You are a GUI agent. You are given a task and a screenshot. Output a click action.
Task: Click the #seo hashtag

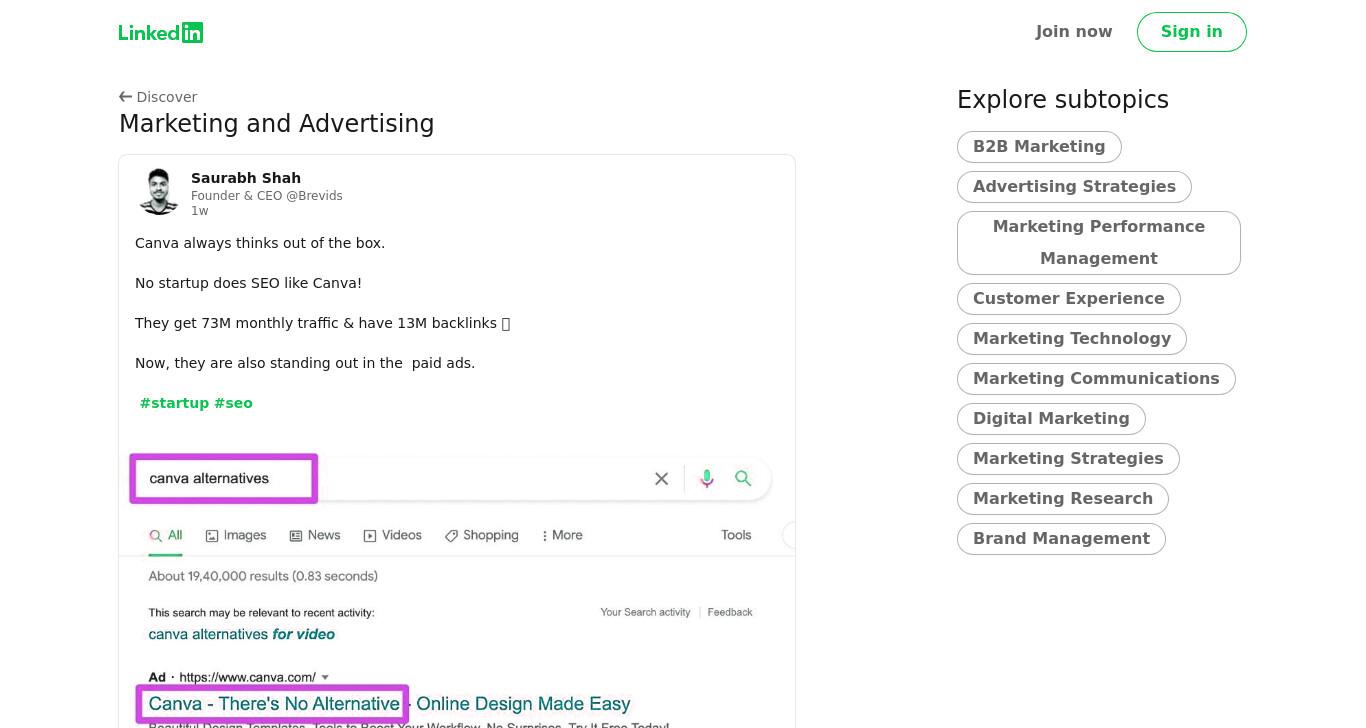tap(233, 403)
